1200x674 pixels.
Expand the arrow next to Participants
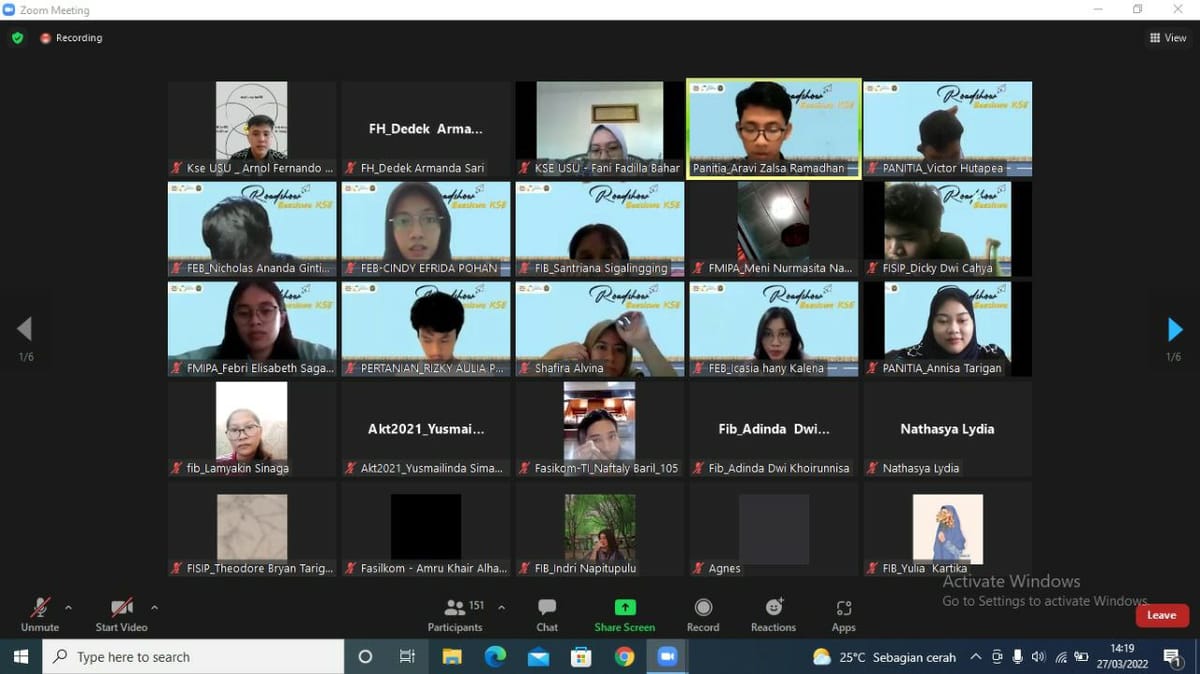501,607
